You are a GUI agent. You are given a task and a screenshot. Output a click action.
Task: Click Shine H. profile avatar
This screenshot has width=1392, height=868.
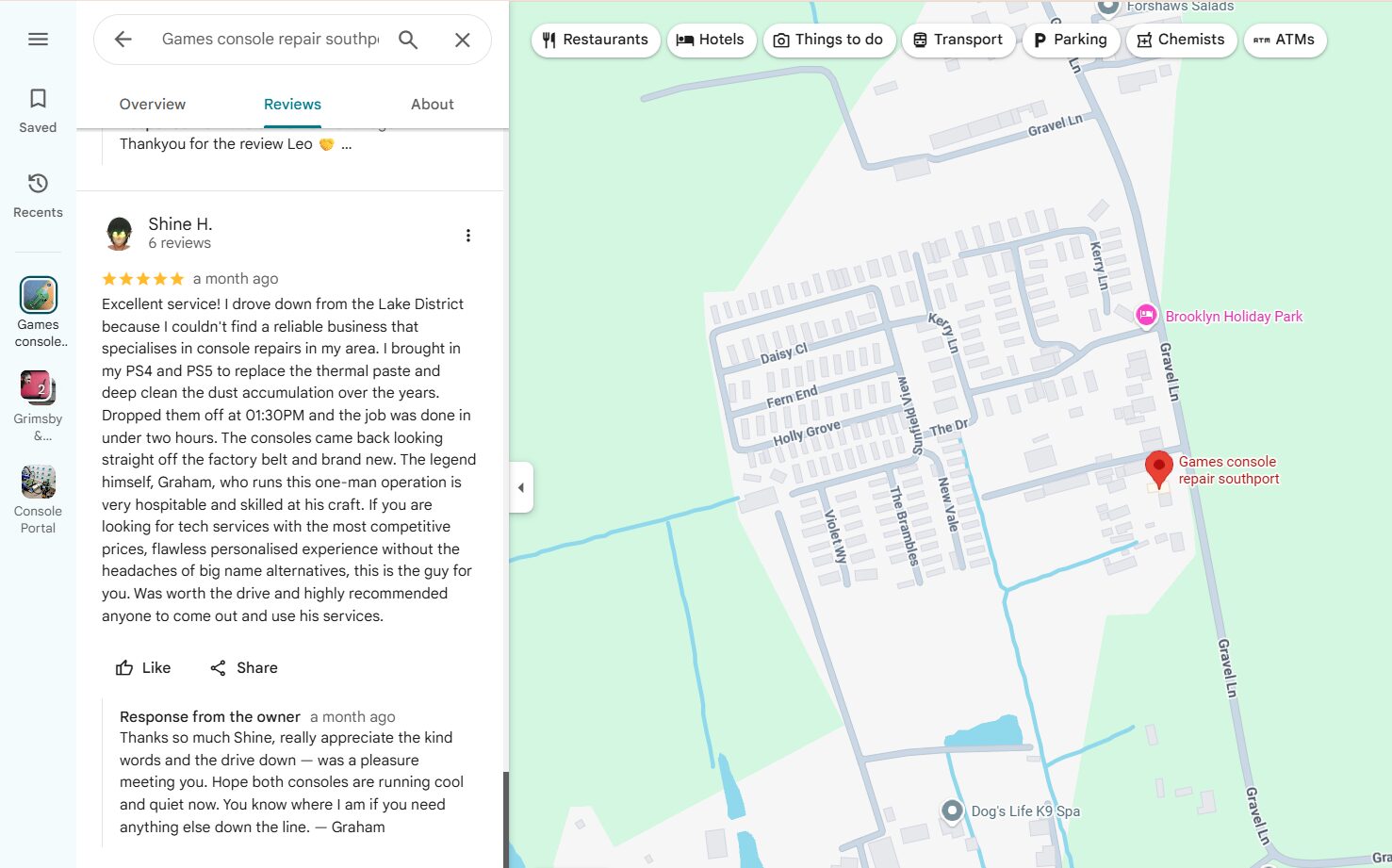tap(119, 233)
